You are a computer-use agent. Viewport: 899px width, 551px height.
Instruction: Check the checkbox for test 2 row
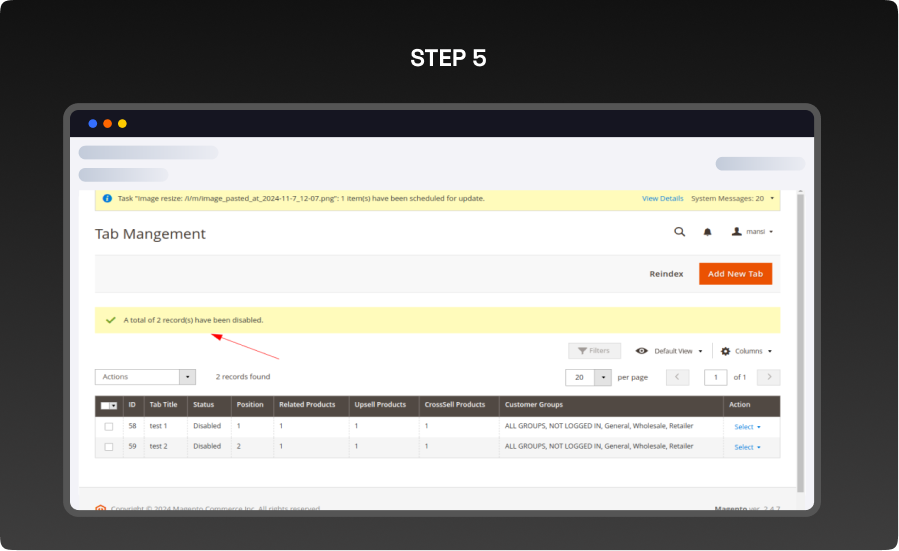(109, 447)
